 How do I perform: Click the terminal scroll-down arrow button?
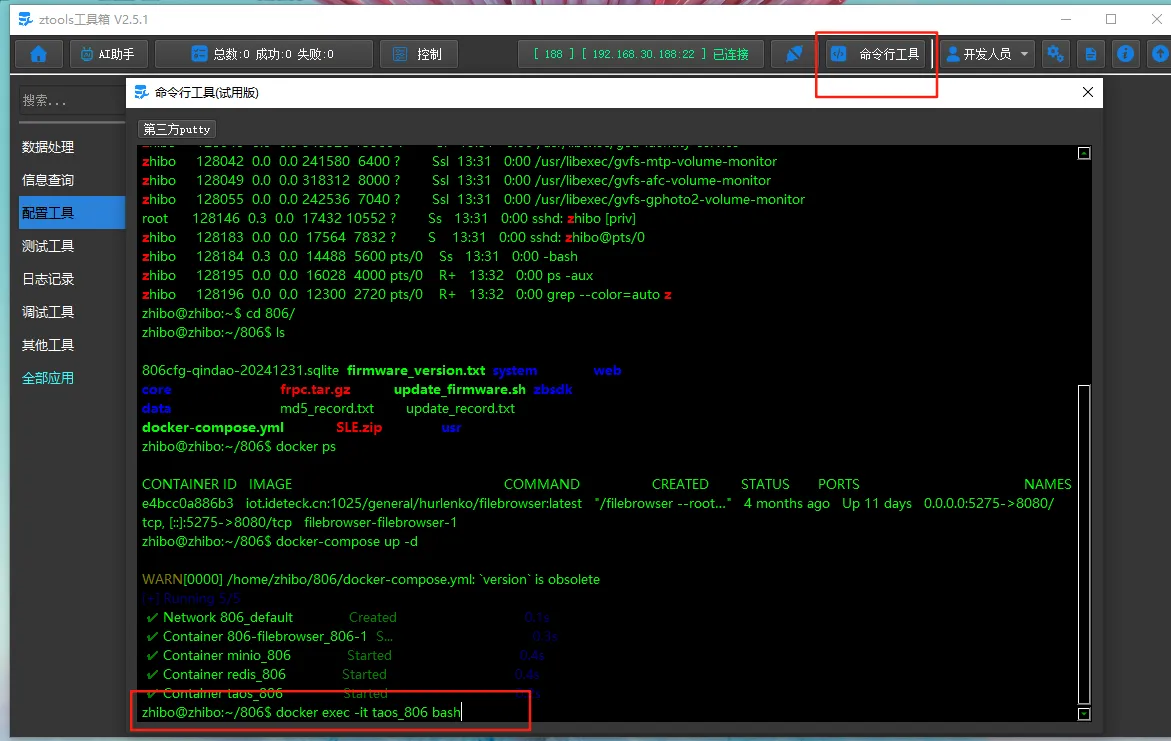[x=1084, y=714]
